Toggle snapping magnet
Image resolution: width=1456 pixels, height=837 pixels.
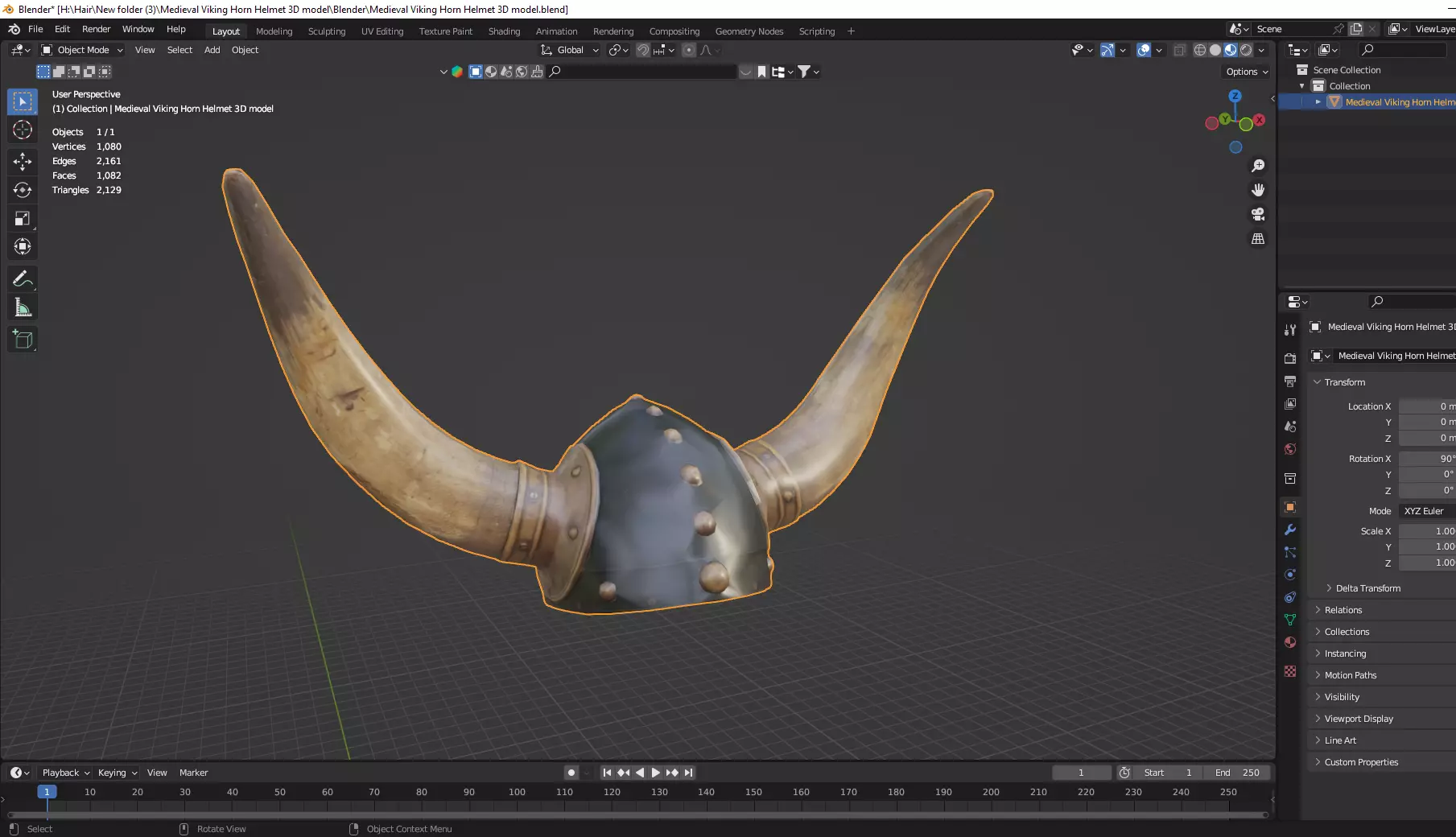(x=643, y=50)
